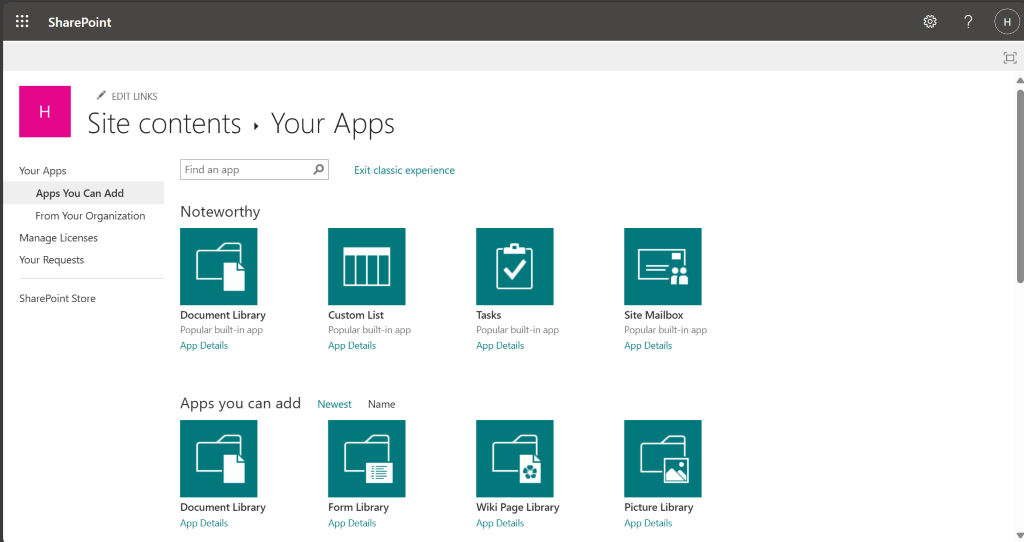
Task: Click the Form Library title text
Action: click(359, 507)
